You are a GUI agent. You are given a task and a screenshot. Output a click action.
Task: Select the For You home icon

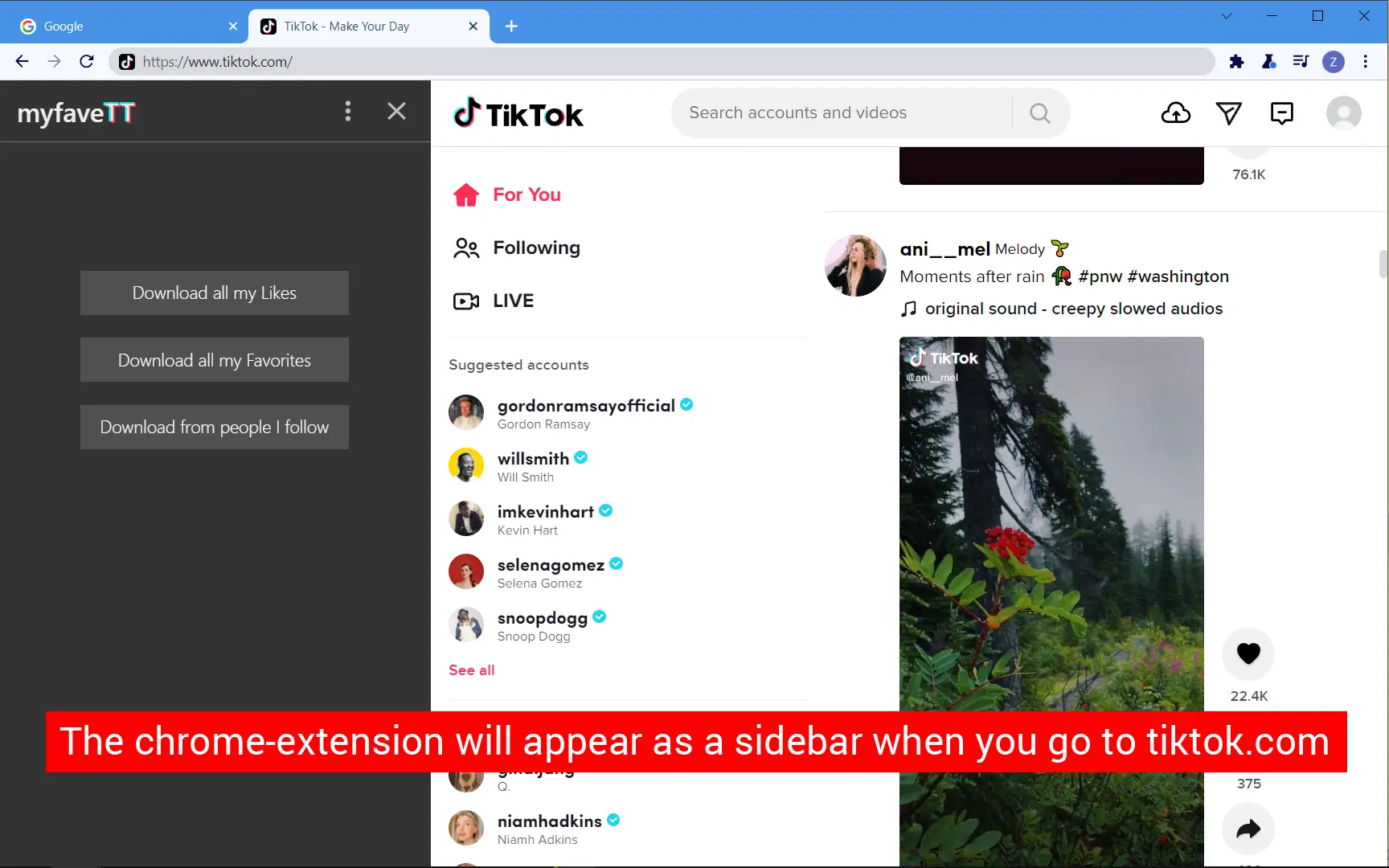[x=466, y=194]
